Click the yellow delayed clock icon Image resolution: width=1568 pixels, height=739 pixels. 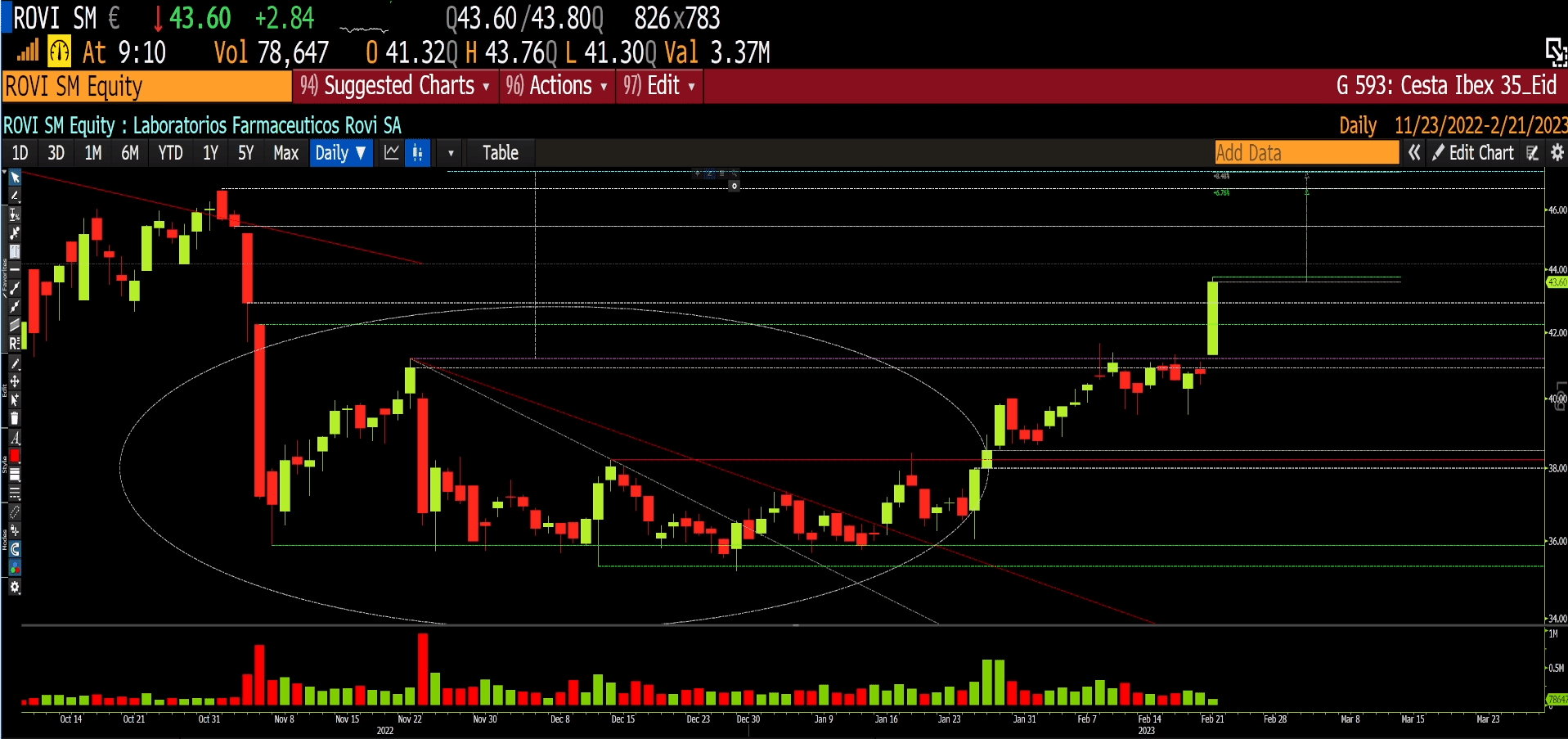click(60, 52)
